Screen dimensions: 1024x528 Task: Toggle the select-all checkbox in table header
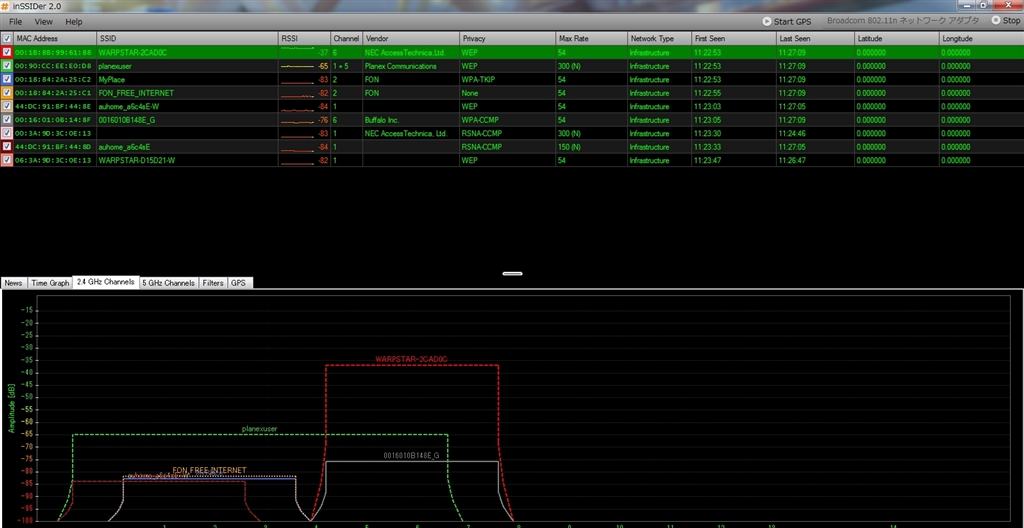click(7, 38)
